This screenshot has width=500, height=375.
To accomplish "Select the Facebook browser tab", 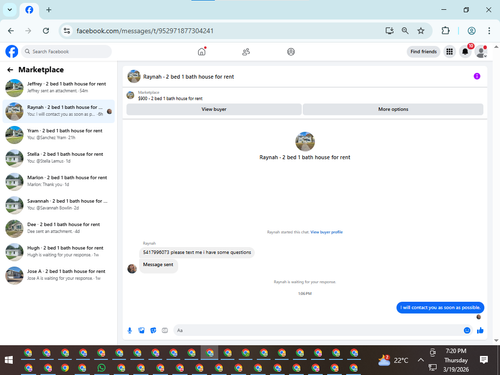I will tap(29, 10).
